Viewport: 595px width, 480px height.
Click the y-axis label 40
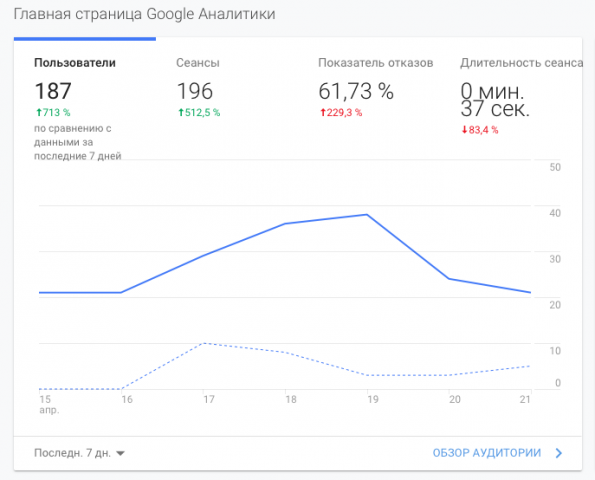(555, 213)
